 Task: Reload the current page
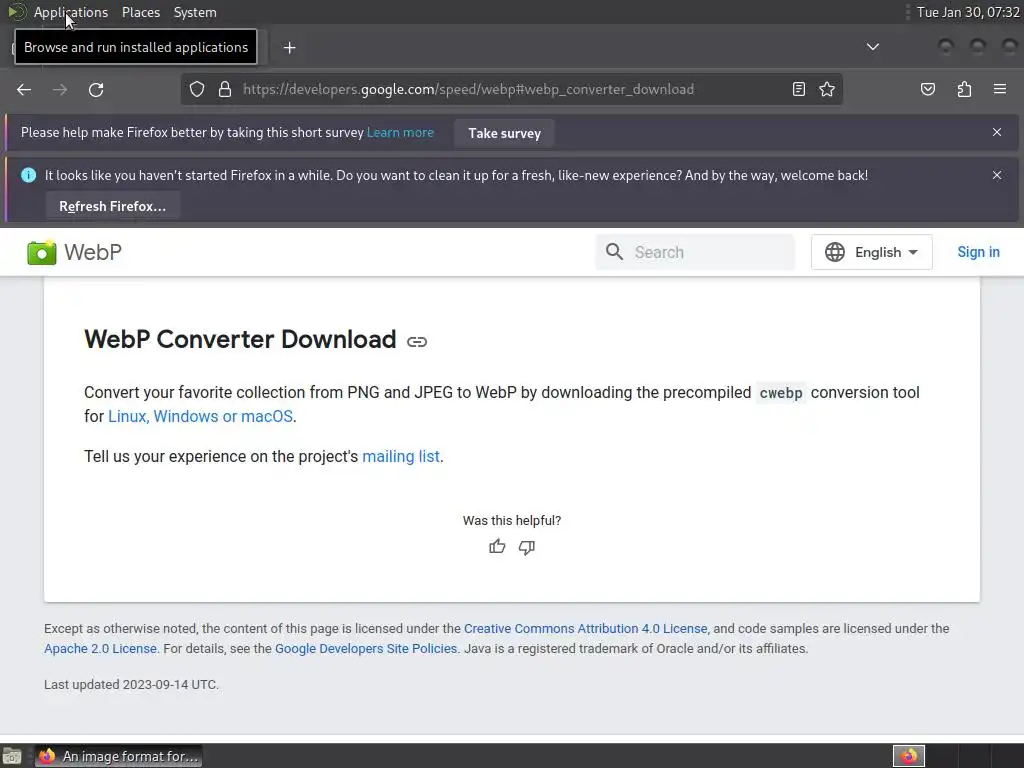[96, 89]
